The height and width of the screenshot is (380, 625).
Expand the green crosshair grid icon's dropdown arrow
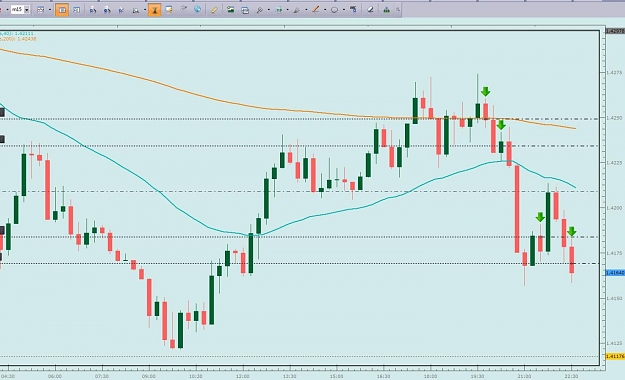tap(287, 10)
